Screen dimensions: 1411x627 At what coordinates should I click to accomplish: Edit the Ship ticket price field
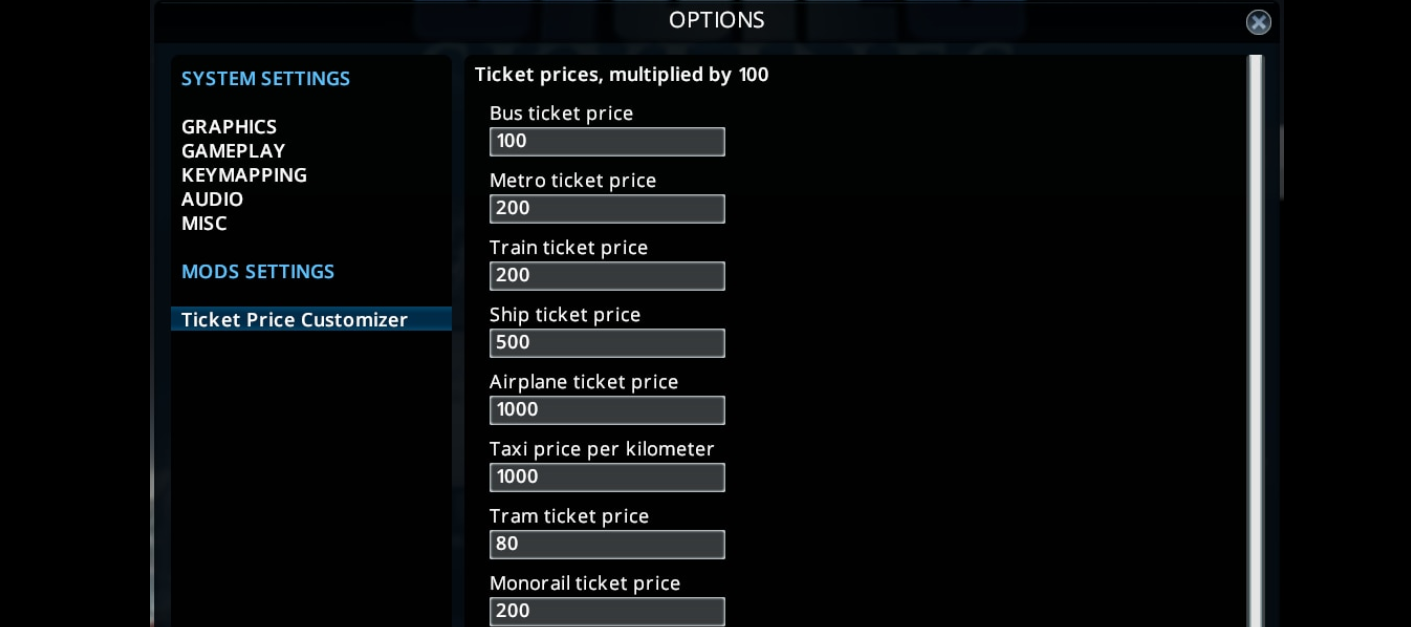(x=607, y=342)
